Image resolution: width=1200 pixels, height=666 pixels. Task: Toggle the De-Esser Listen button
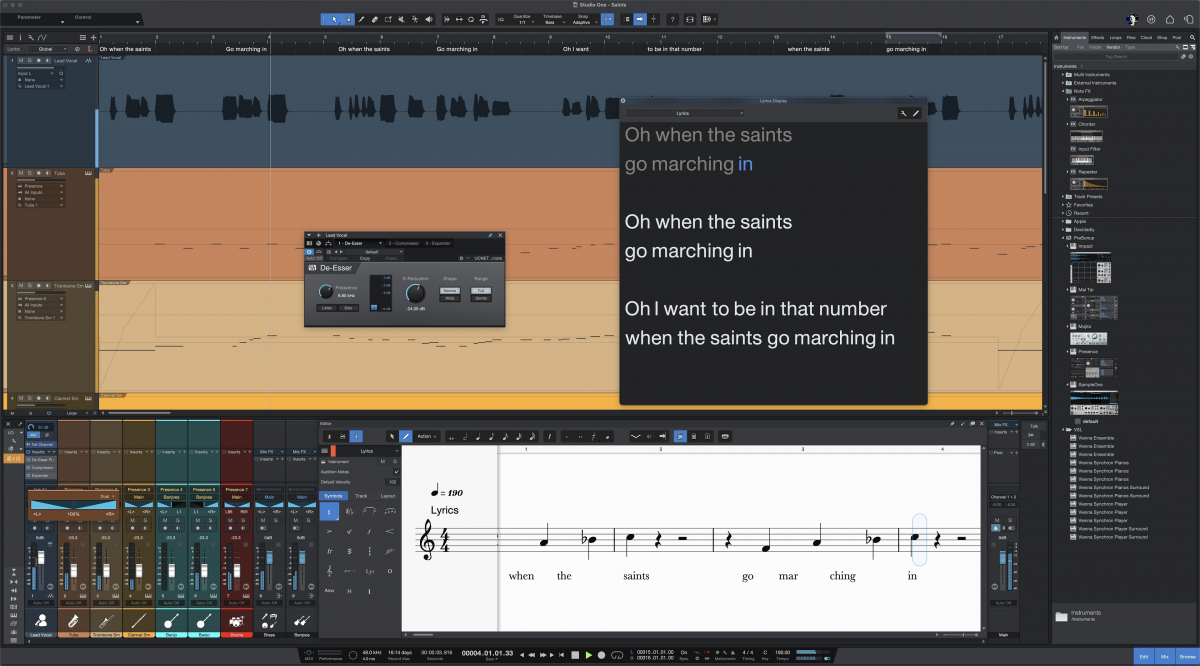click(x=327, y=308)
